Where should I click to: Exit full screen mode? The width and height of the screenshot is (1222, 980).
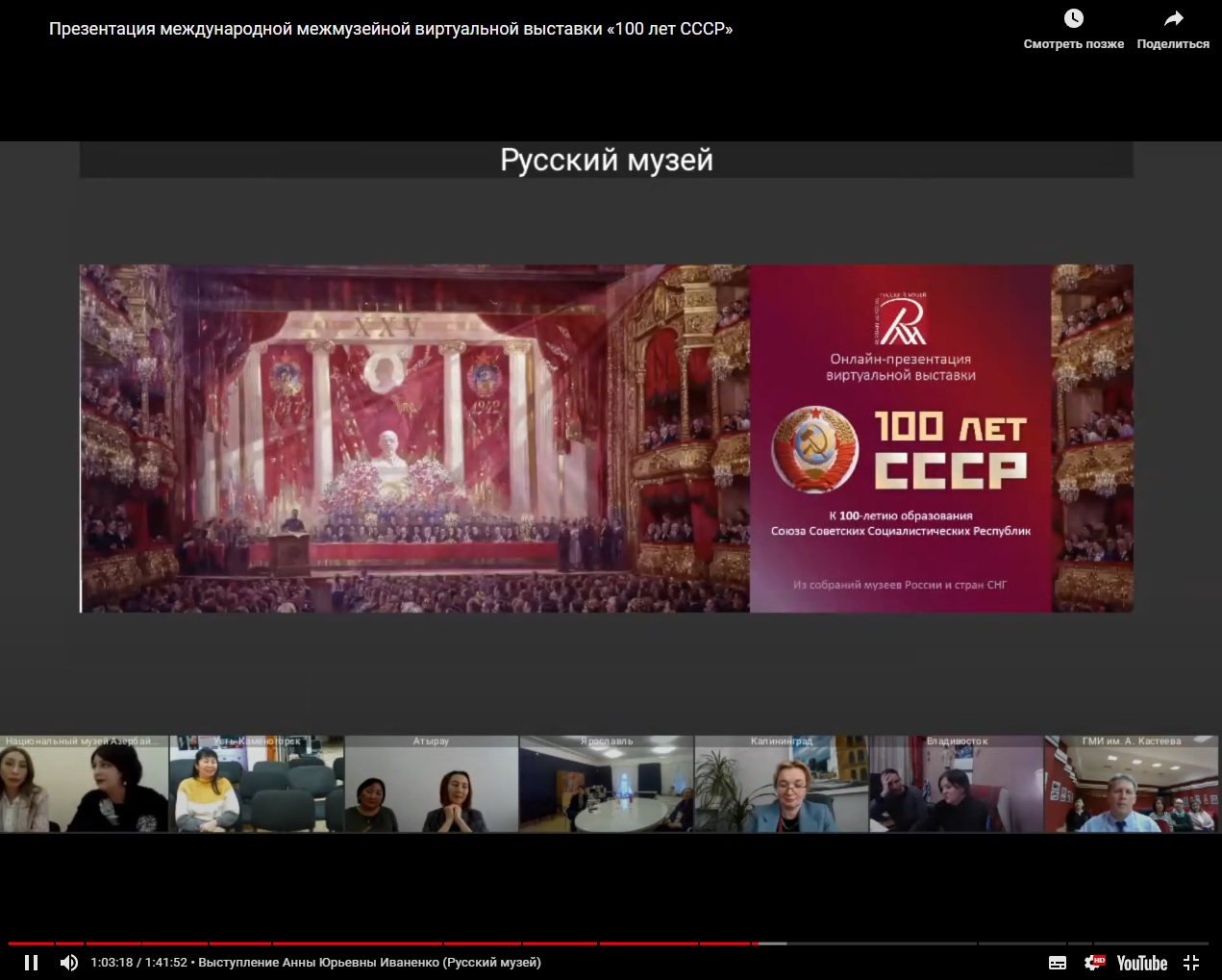(x=1191, y=963)
